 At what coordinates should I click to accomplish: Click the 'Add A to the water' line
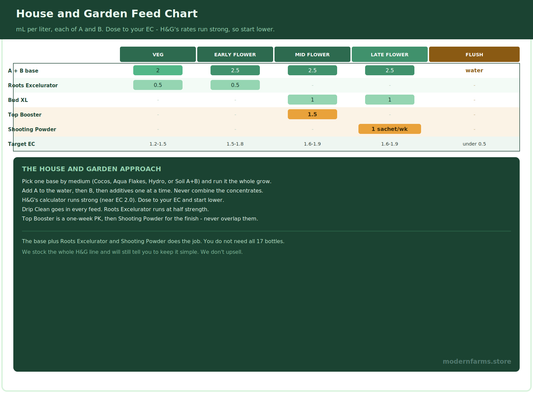click(x=142, y=191)
